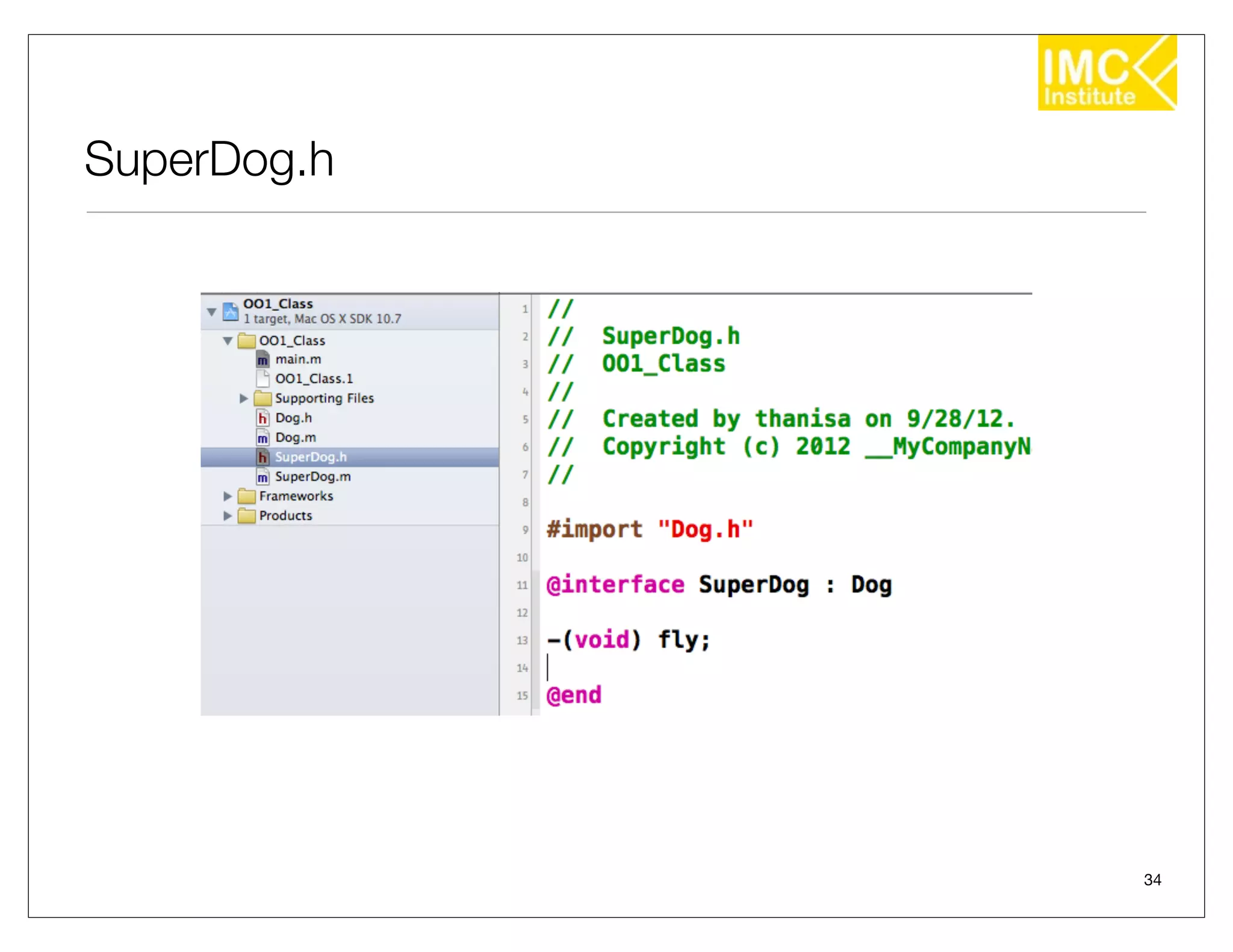Click the Dog superclass name after colon

click(x=871, y=585)
